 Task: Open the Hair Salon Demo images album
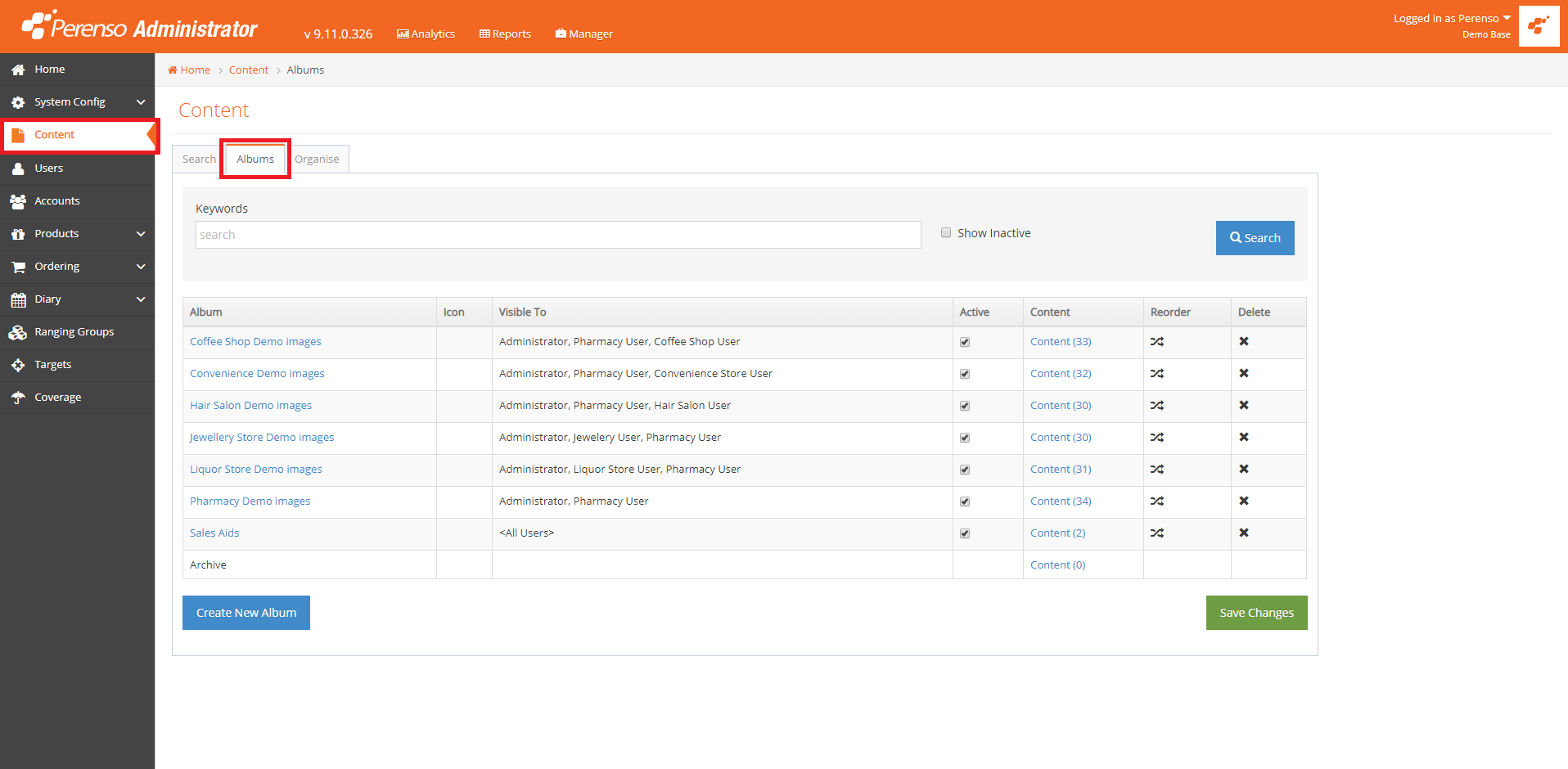[x=250, y=406]
